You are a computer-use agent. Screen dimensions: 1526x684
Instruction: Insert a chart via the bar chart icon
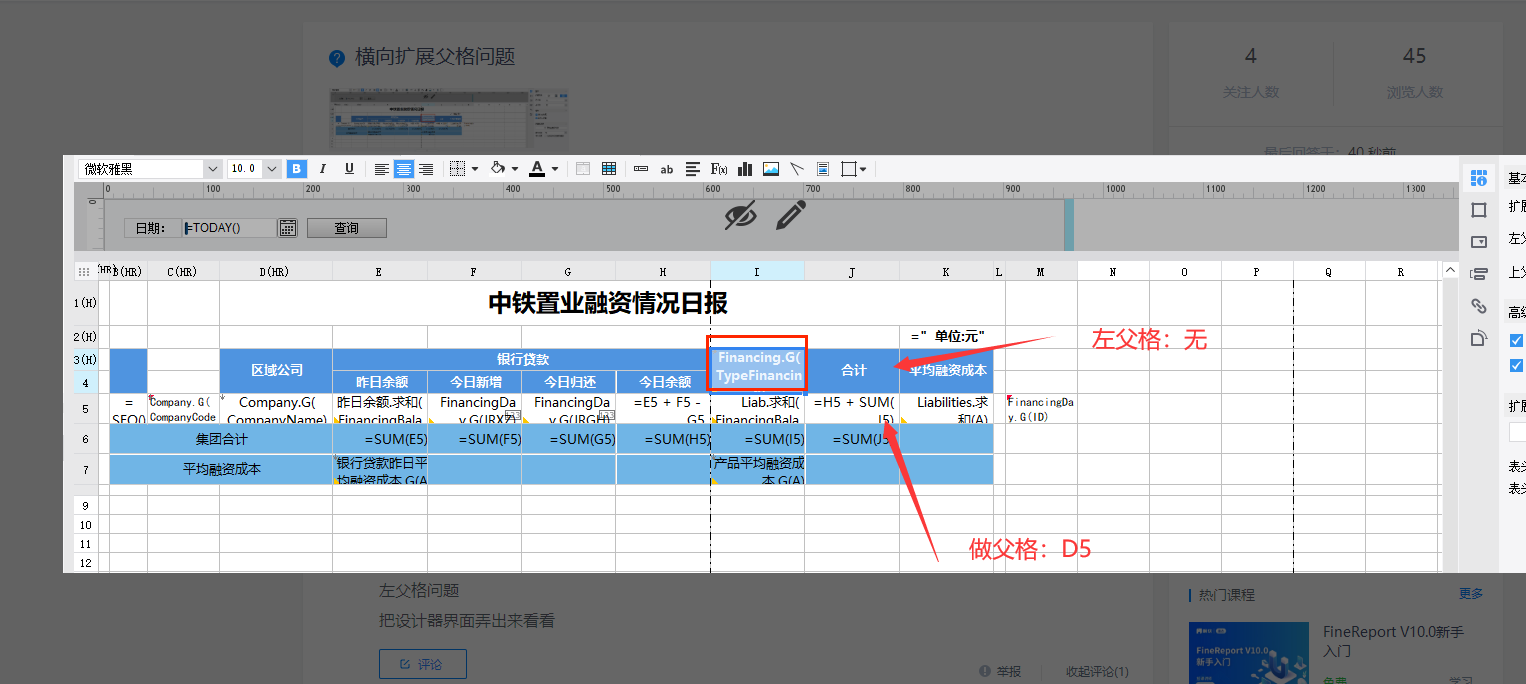(x=745, y=169)
